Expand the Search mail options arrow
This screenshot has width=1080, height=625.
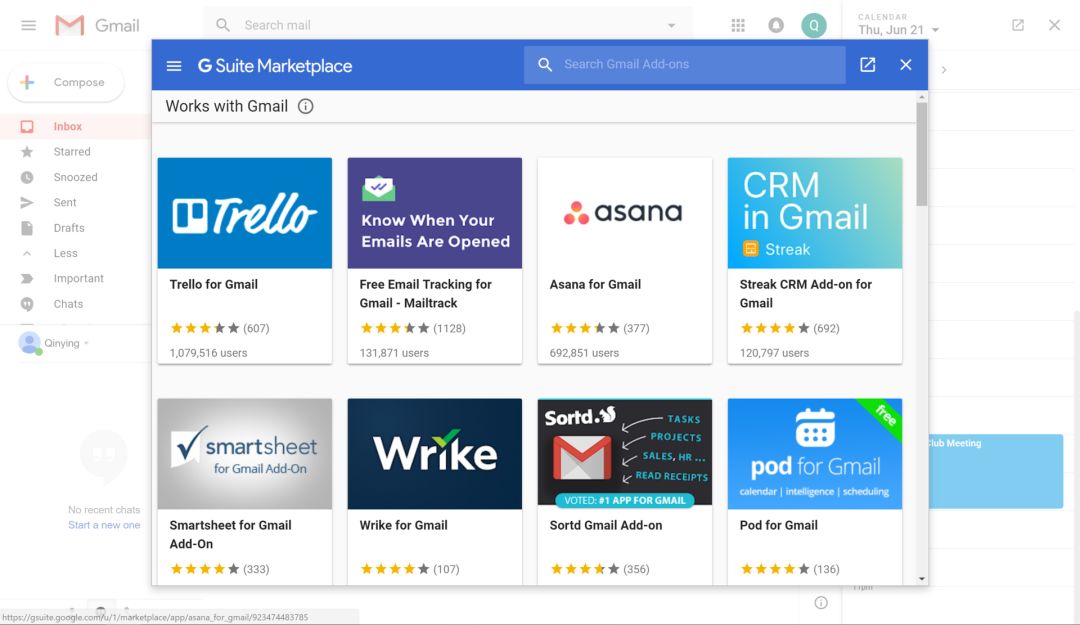[x=671, y=26]
